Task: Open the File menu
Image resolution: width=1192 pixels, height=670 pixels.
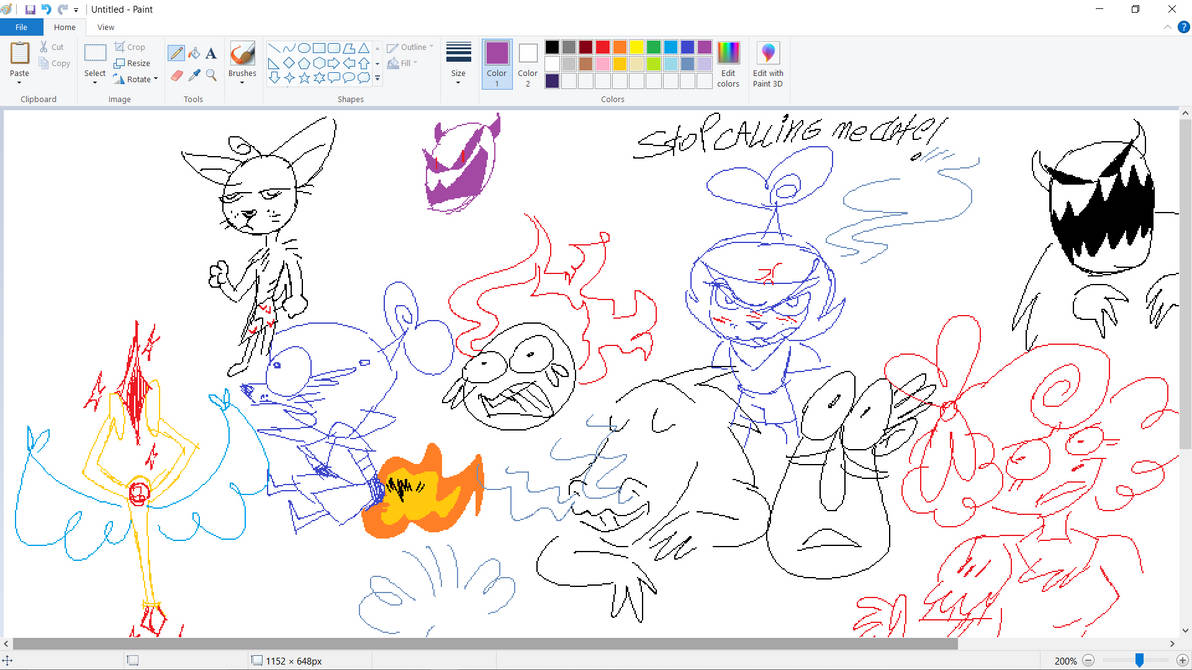Action: tap(21, 27)
